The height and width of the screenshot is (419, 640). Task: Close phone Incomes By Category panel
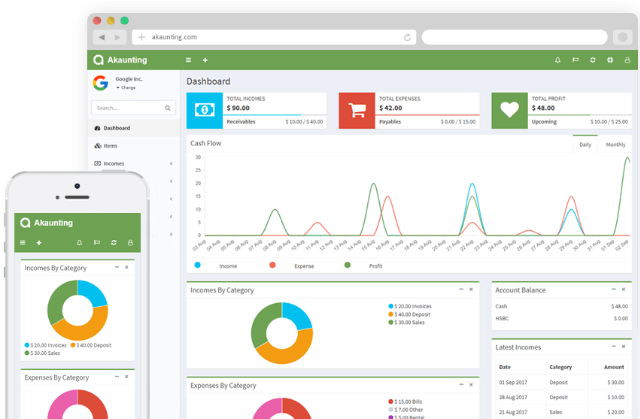point(127,267)
